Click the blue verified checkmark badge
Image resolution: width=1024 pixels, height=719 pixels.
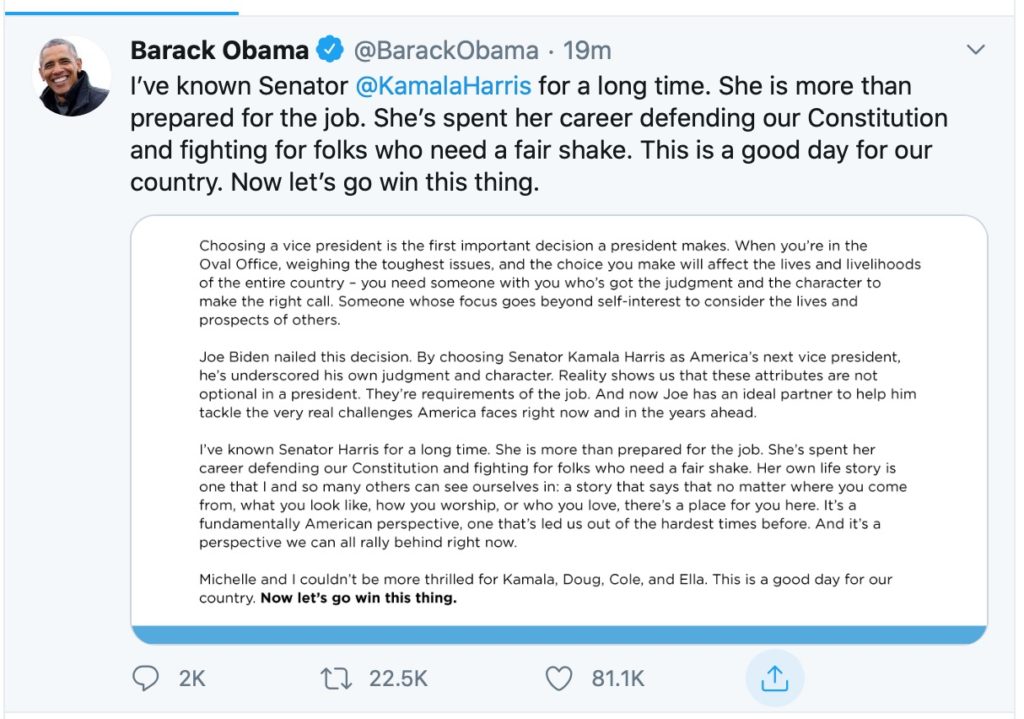pyautogui.click(x=329, y=49)
